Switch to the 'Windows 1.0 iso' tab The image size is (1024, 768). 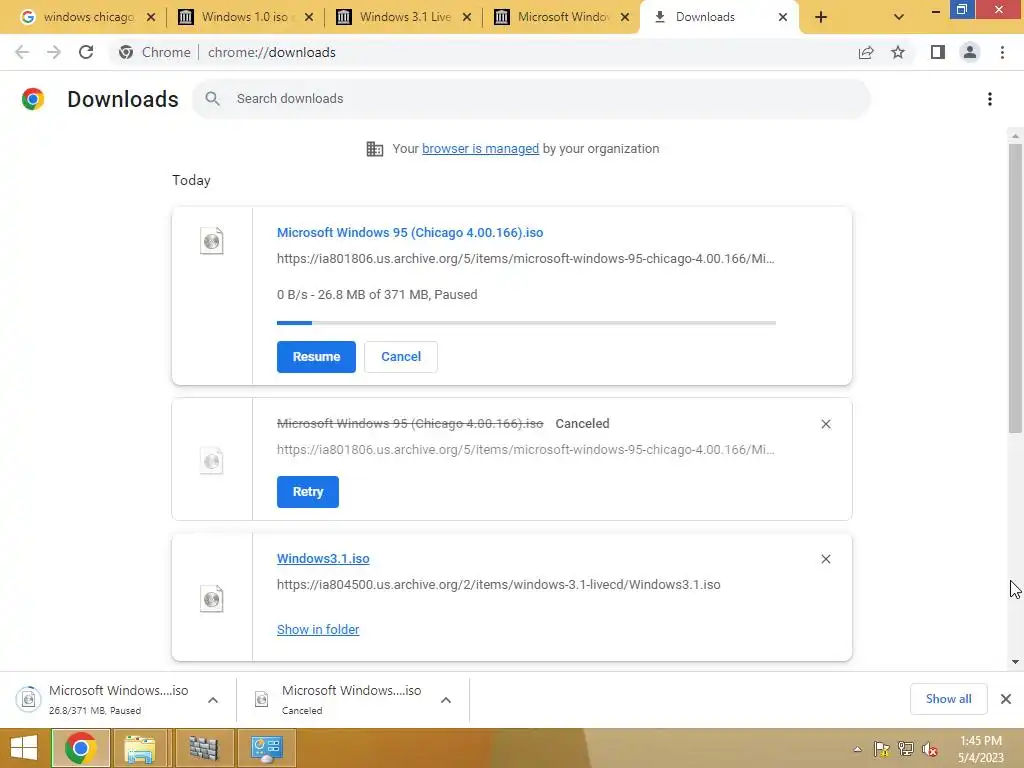point(244,17)
